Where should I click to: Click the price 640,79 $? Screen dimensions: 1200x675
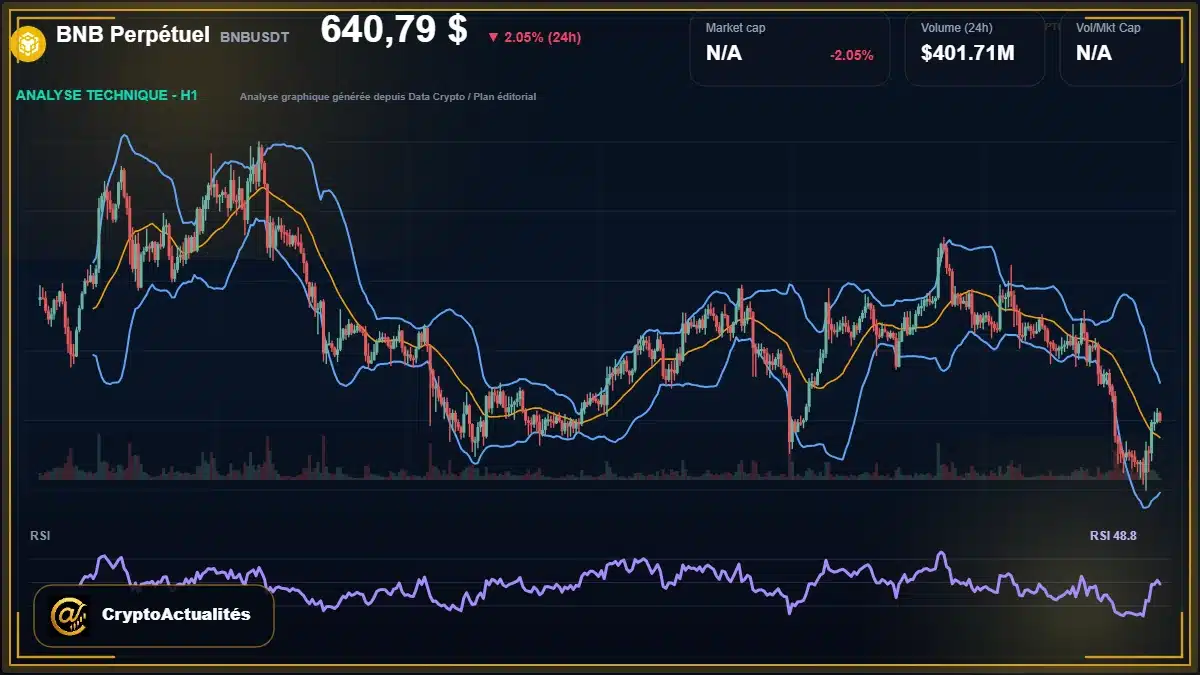(394, 29)
